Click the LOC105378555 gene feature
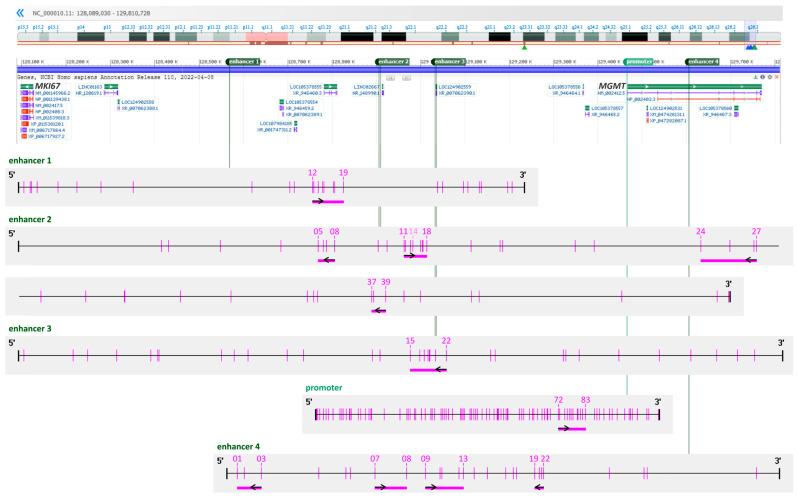The height and width of the screenshot is (499, 798). pos(304,87)
